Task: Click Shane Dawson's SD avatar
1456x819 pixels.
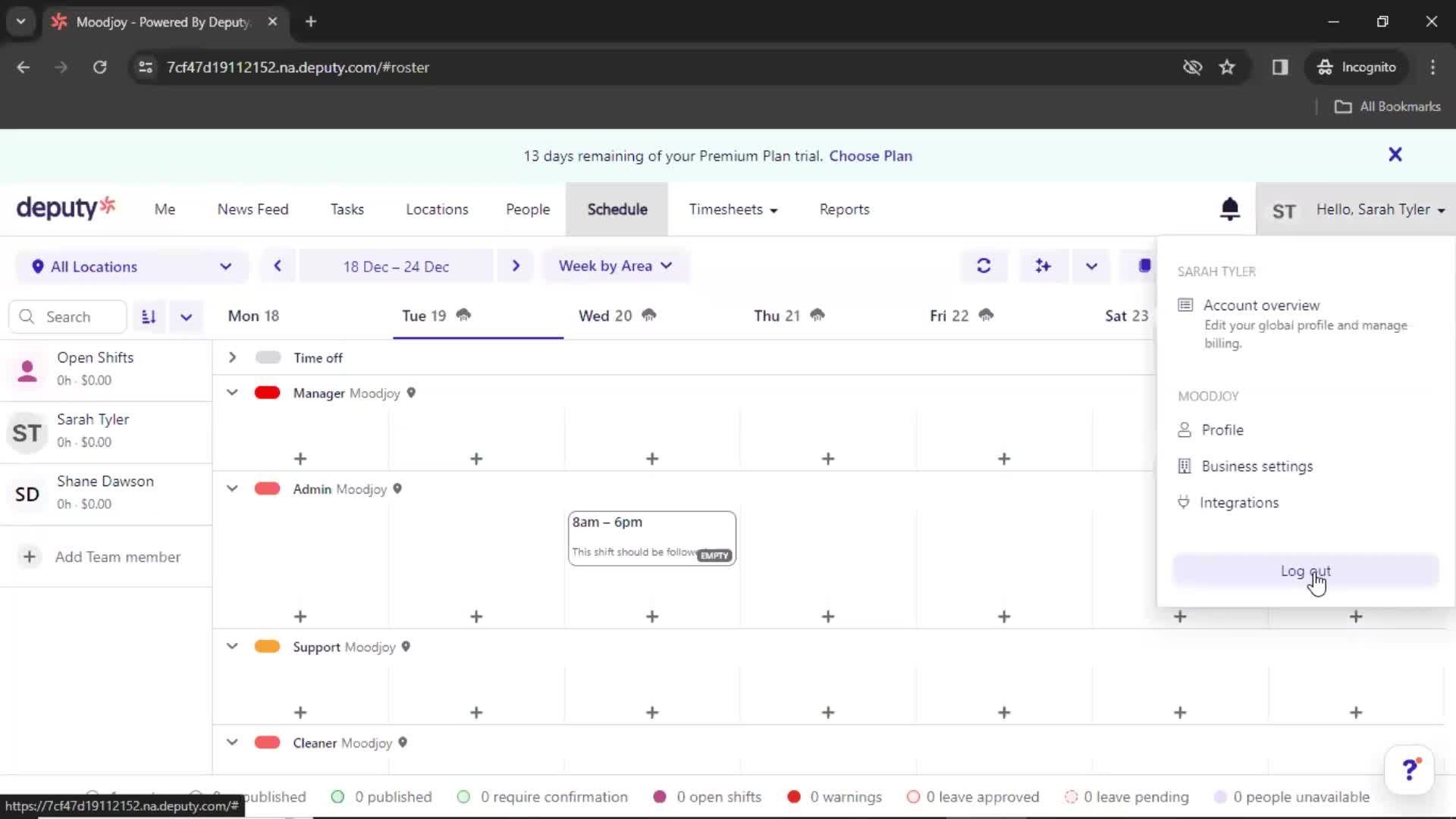Action: point(27,494)
